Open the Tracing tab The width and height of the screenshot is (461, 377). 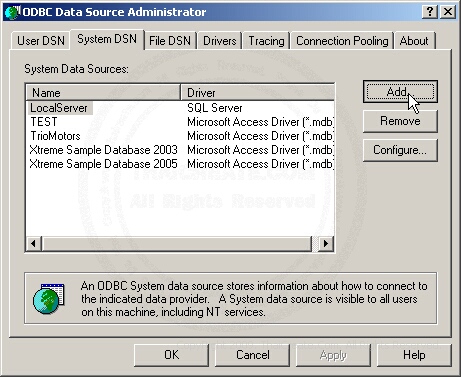pyautogui.click(x=266, y=41)
